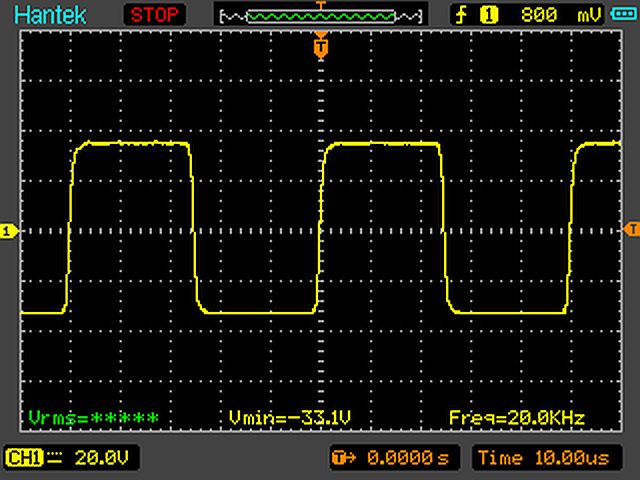The width and height of the screenshot is (640, 480).
Task: Click the CH1 channel label badge
Action: coord(24,458)
